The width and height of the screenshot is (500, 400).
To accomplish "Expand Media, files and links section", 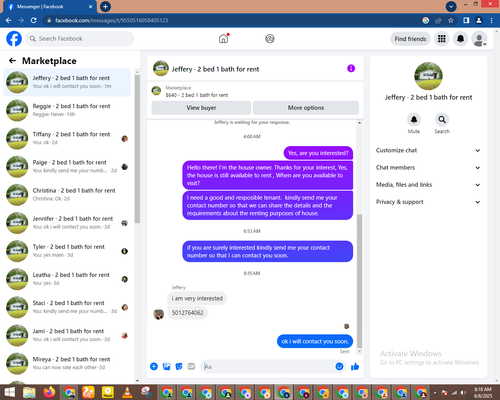I will coord(428,185).
